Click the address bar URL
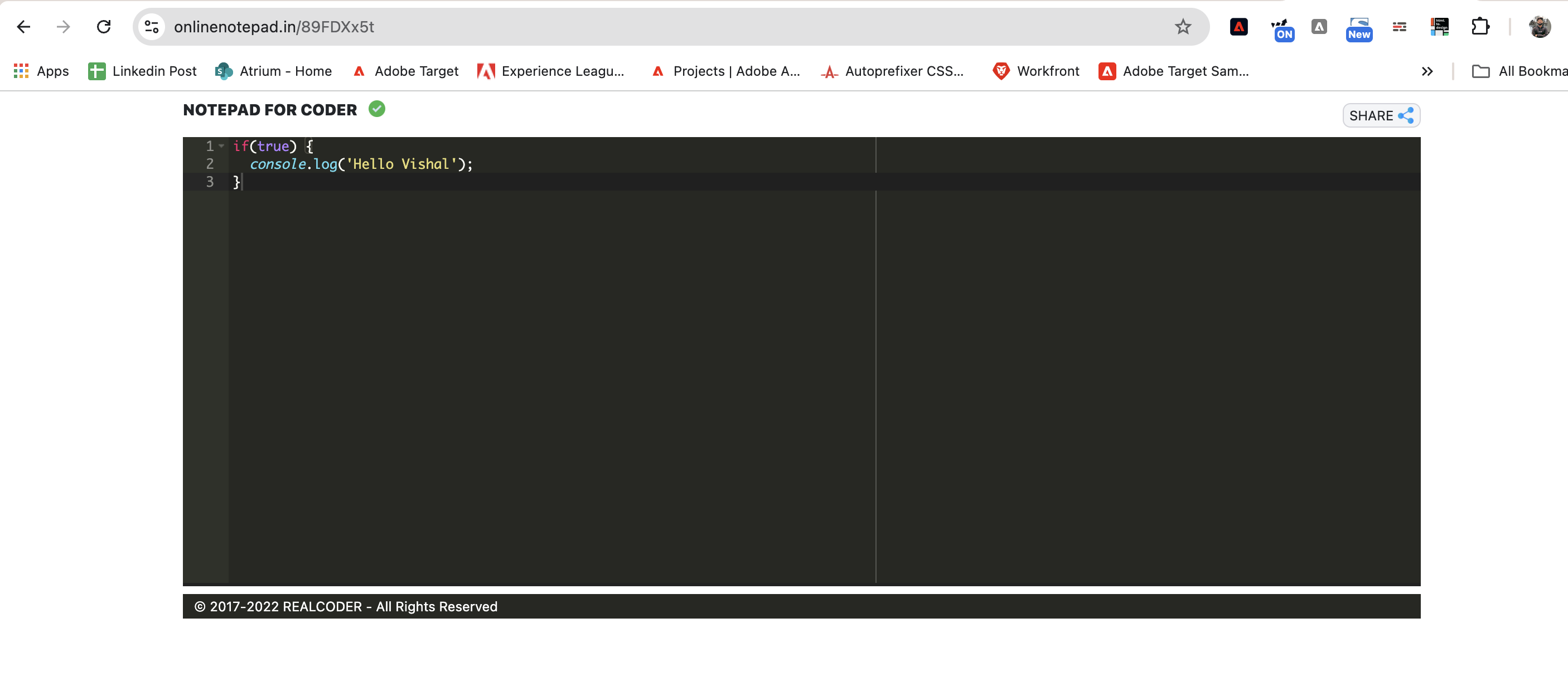This screenshot has height=691, width=1568. [274, 27]
